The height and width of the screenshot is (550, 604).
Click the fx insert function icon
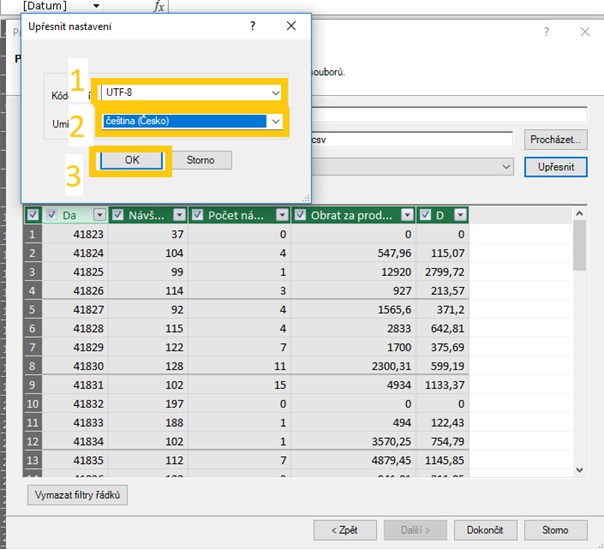coord(159,6)
